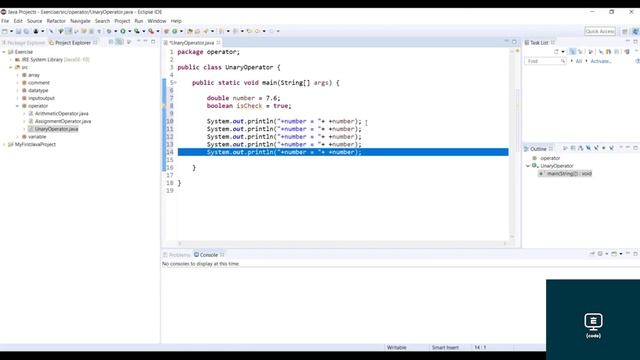
Task: Open the File menu
Action: pos(5,21)
